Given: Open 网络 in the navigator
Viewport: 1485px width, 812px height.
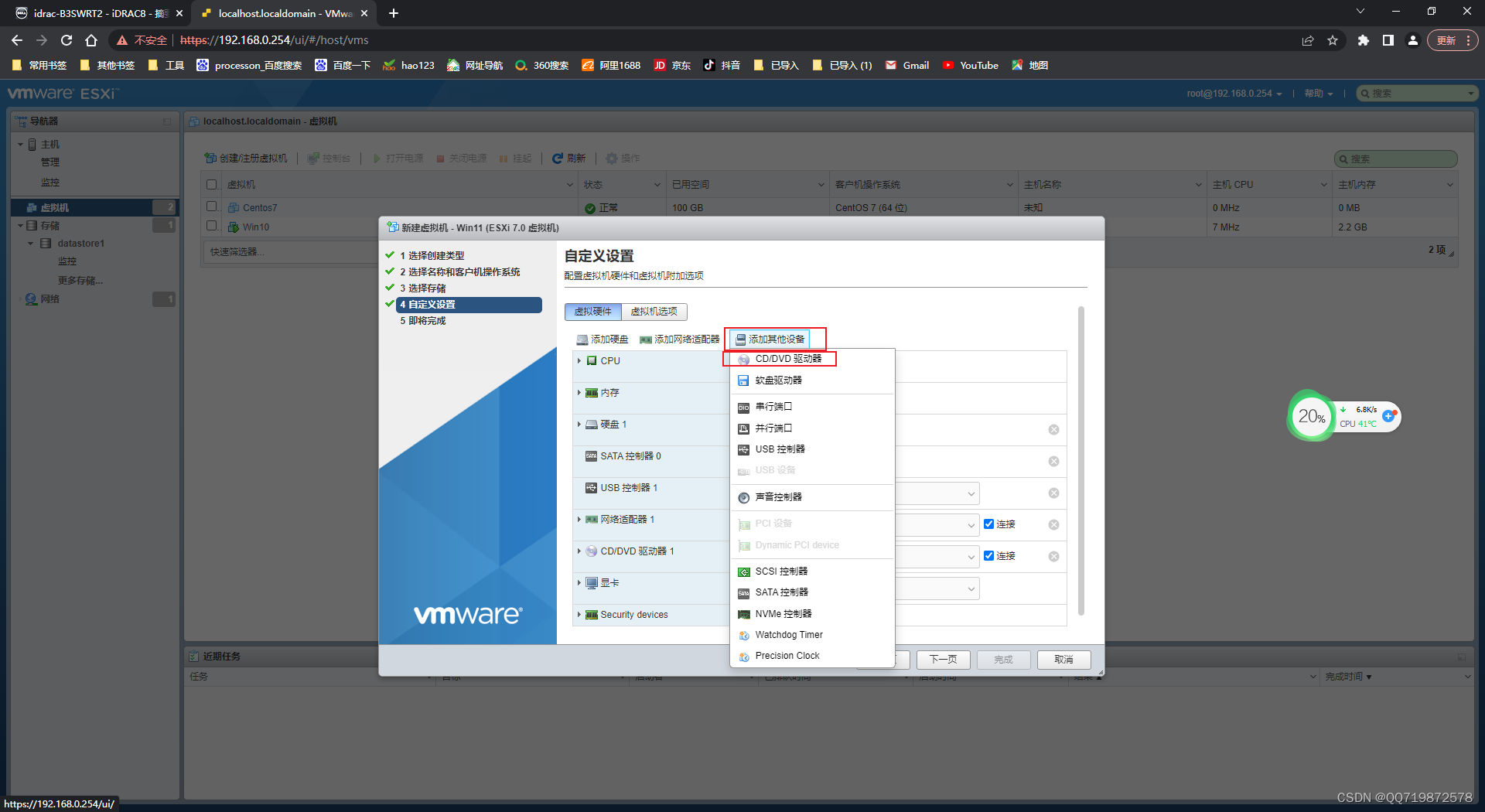Looking at the screenshot, I should 49,299.
